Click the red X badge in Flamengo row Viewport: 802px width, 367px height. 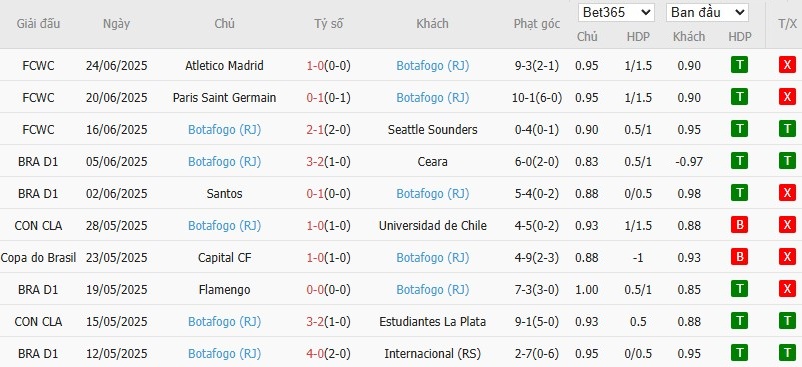click(x=787, y=289)
